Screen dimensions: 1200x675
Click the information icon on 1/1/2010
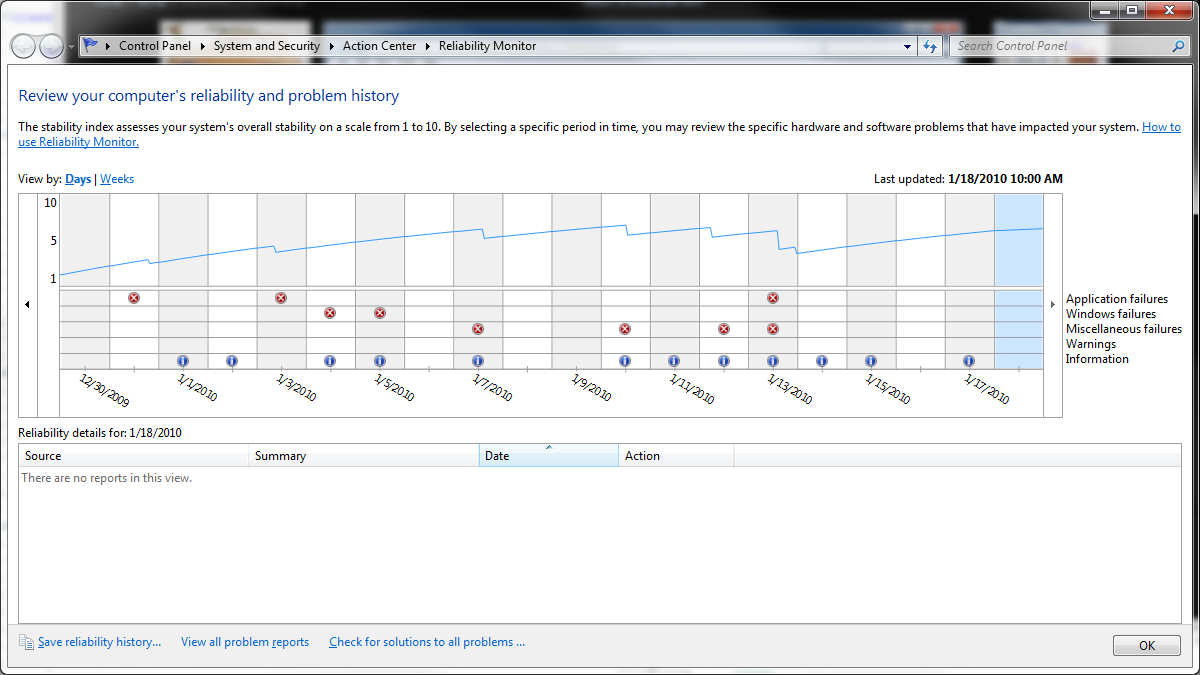pyautogui.click(x=183, y=361)
